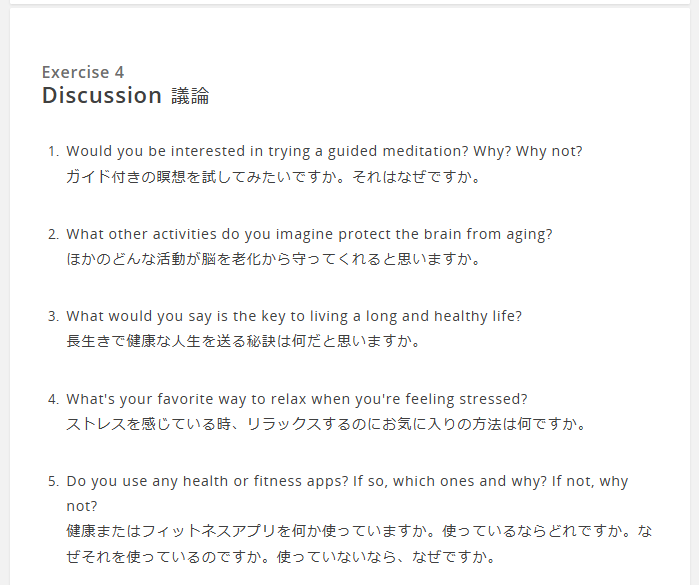Image resolution: width=699 pixels, height=585 pixels.
Task: Click the Discussion heading
Action: 102,95
